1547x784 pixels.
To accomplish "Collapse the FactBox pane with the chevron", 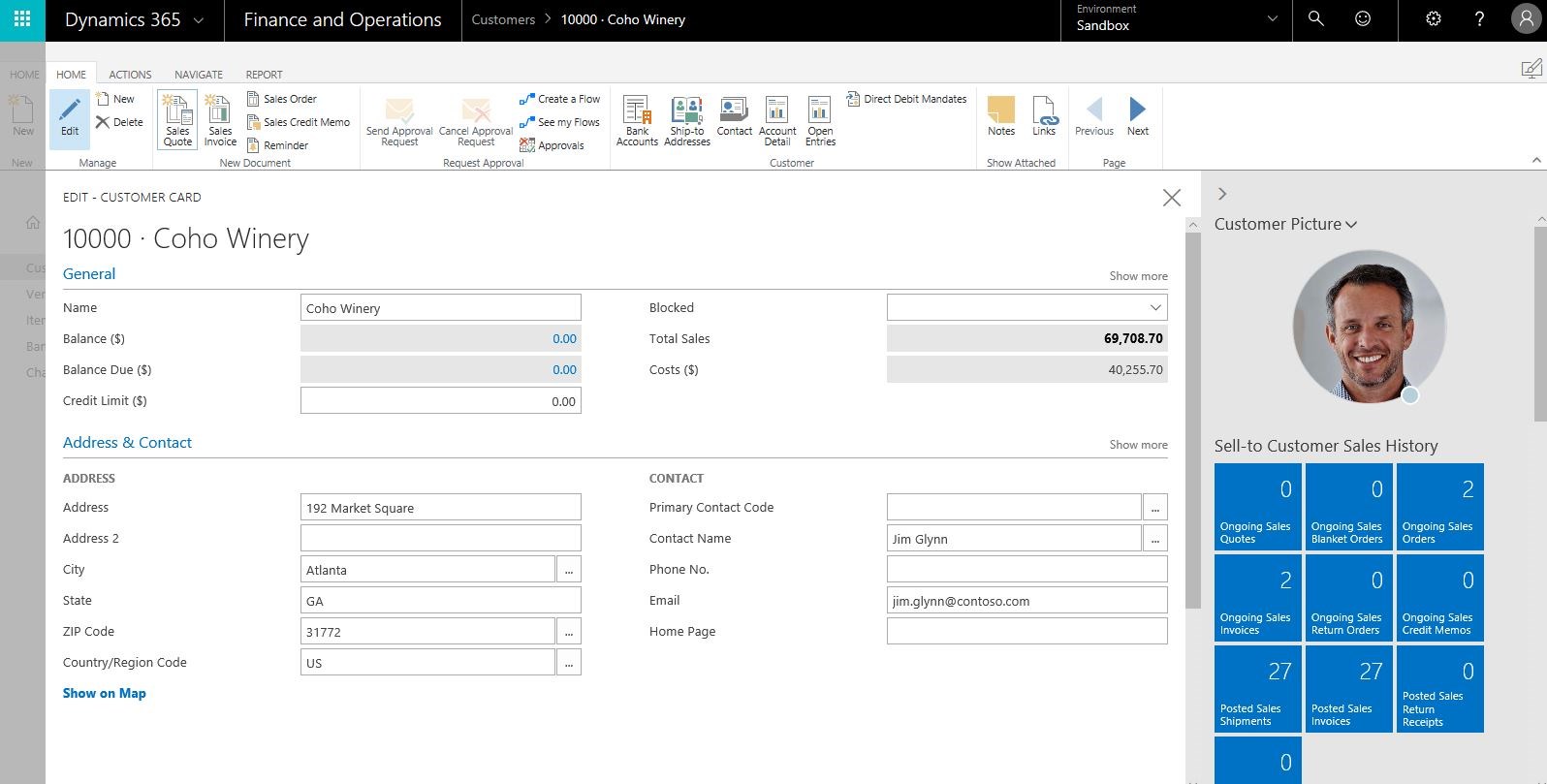I will click(1222, 194).
